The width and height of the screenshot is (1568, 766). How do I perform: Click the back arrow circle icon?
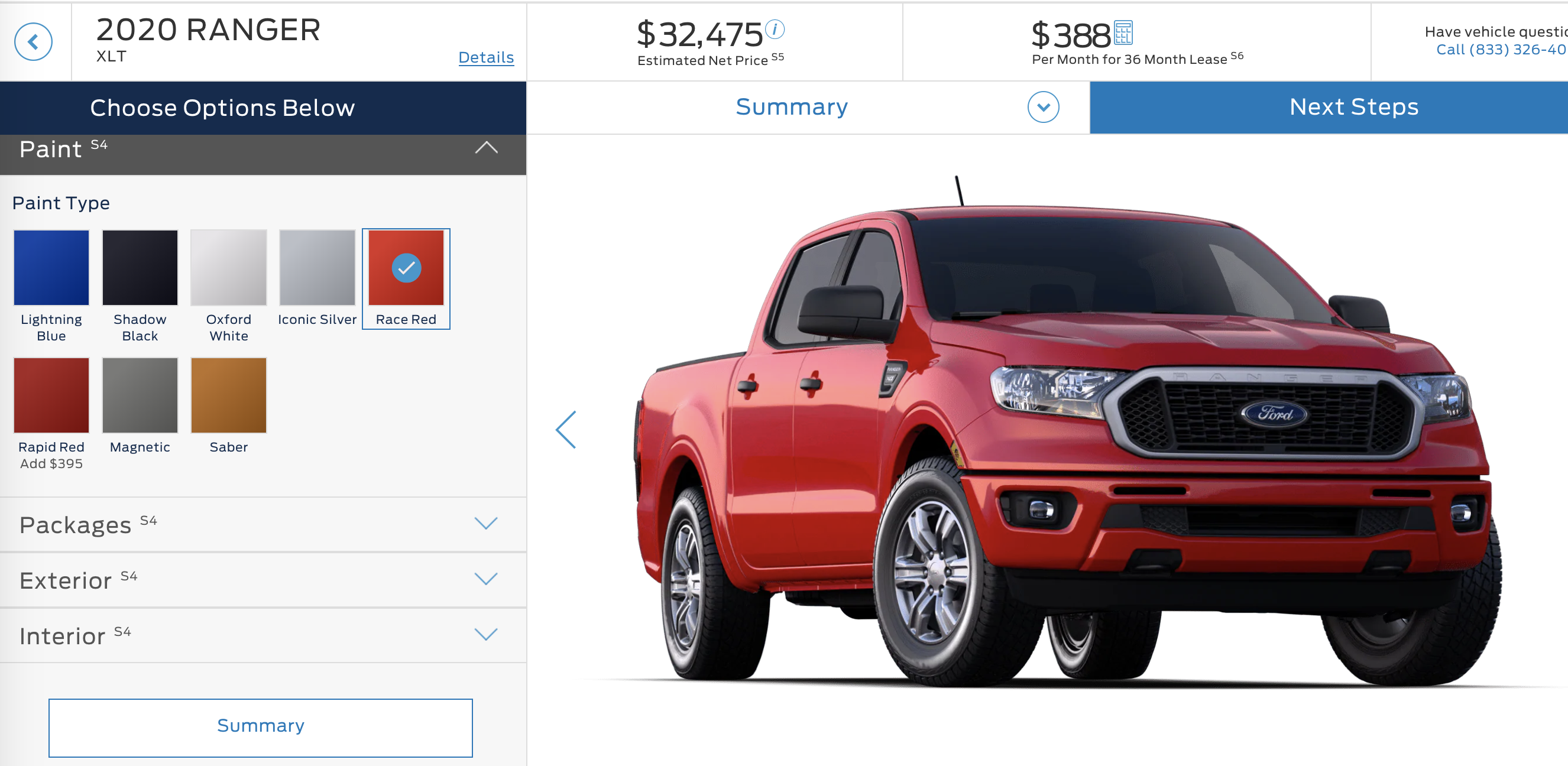point(33,41)
